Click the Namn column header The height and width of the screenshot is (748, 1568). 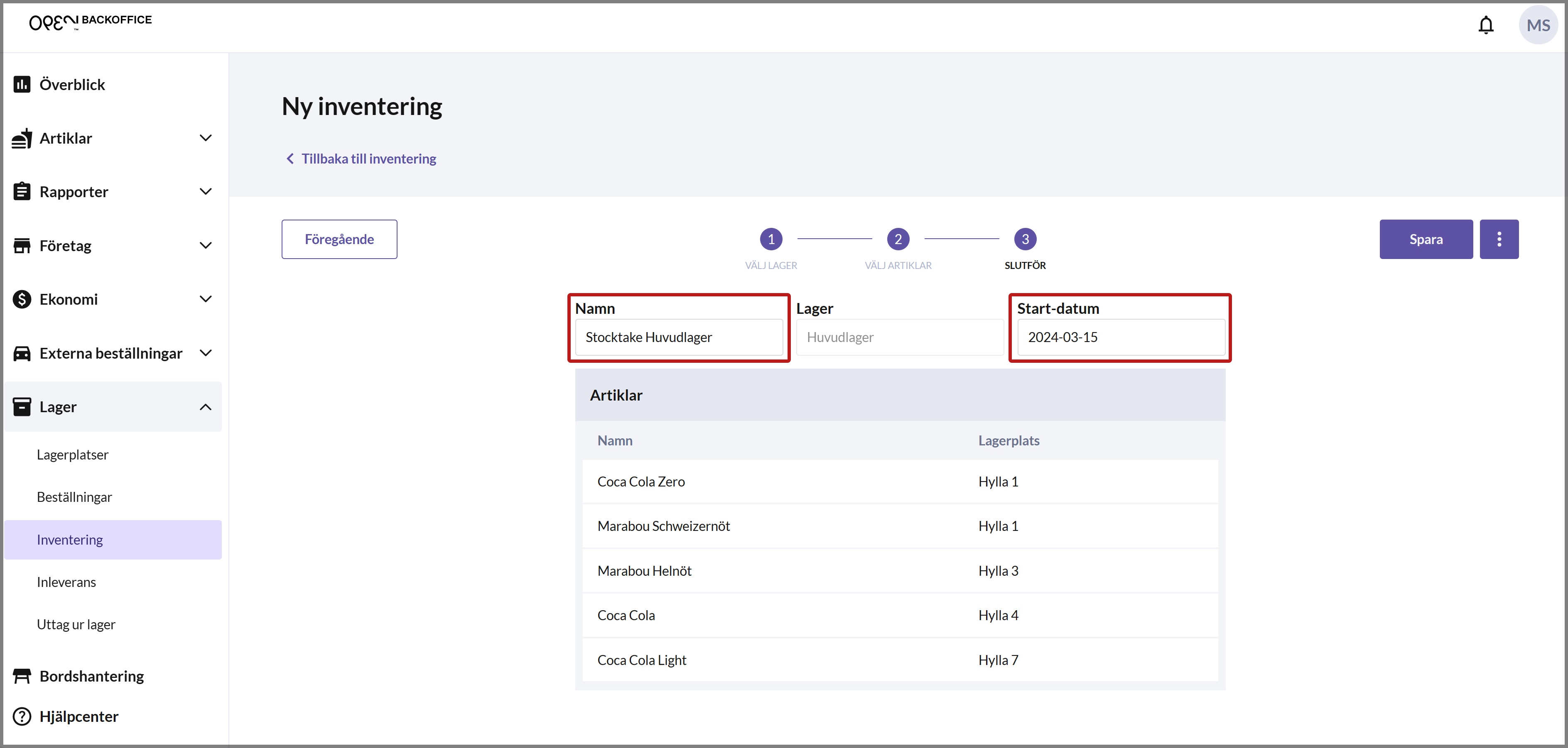click(x=615, y=441)
